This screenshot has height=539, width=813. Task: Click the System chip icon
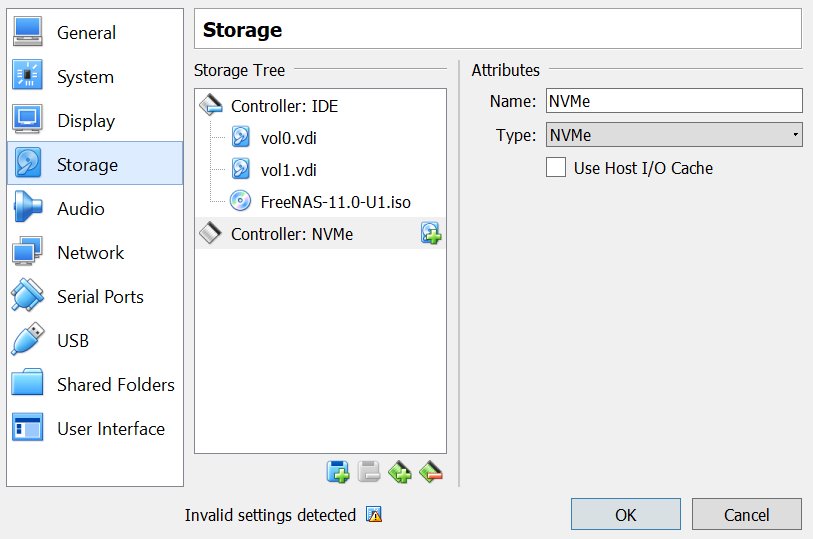point(27,75)
